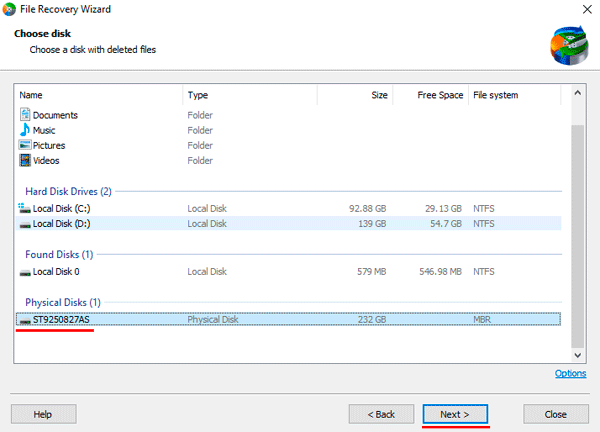600x432 pixels.
Task: Click the Next > button
Action: click(x=455, y=414)
